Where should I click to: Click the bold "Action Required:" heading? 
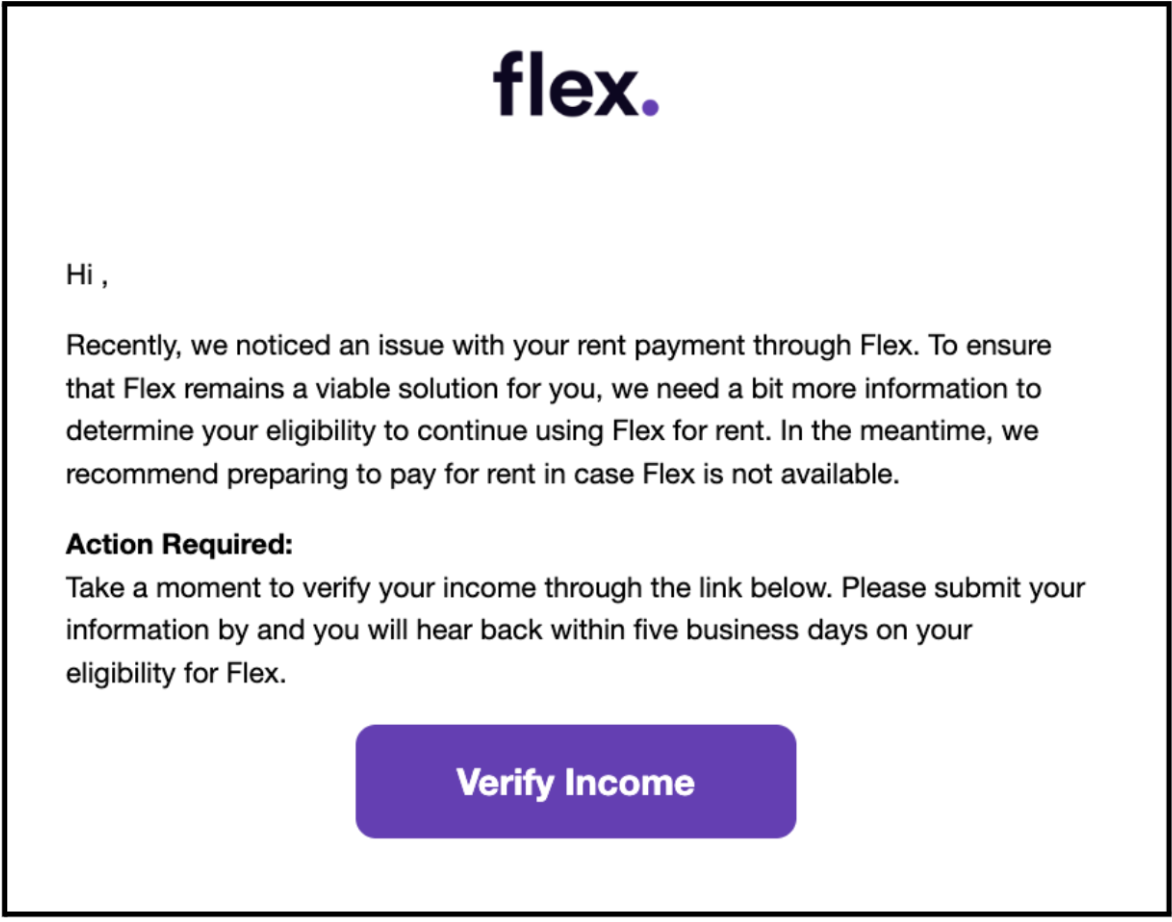[x=179, y=544]
